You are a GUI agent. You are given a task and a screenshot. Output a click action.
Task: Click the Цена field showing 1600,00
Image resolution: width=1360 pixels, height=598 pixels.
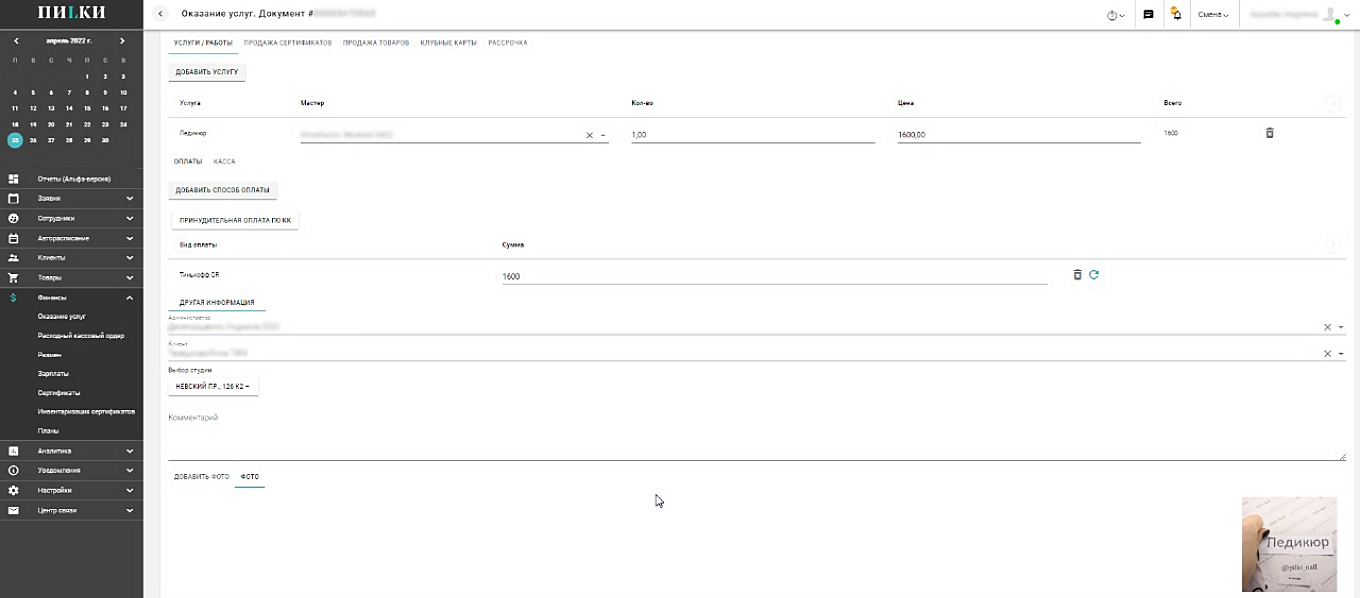pos(1019,134)
